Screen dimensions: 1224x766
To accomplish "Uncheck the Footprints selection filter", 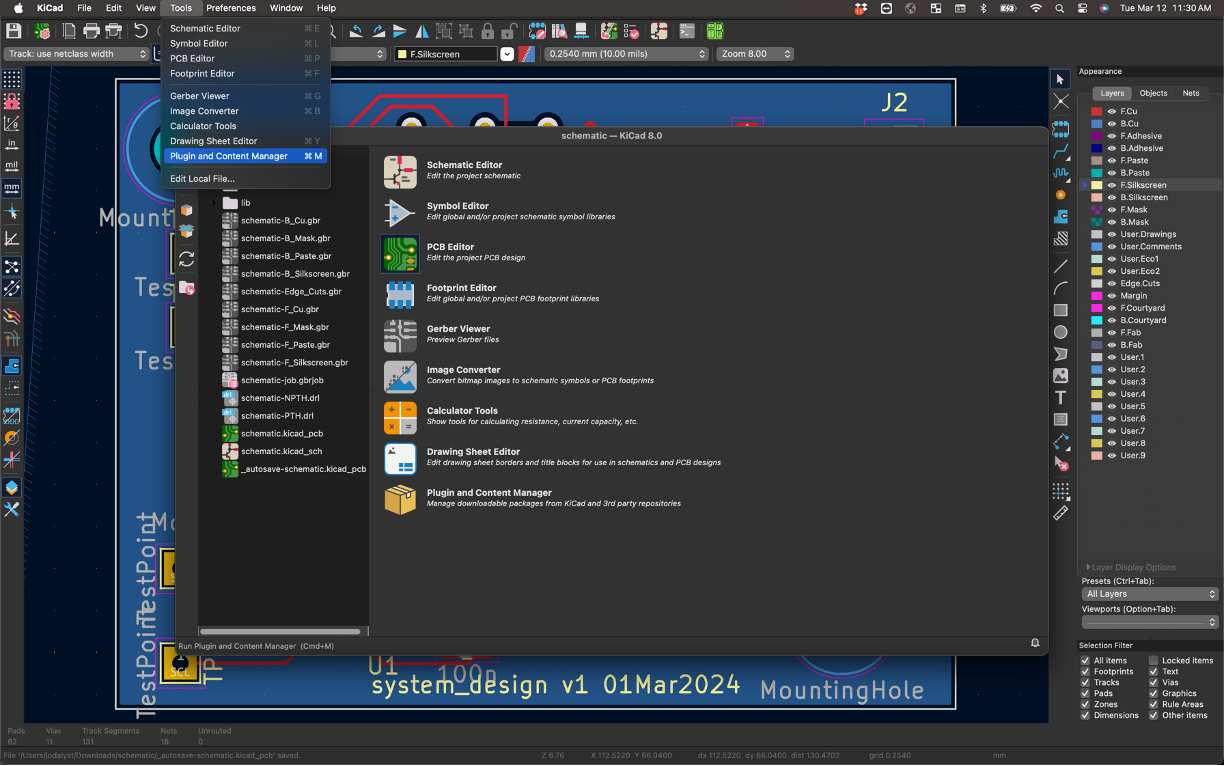I will pos(1086,672).
